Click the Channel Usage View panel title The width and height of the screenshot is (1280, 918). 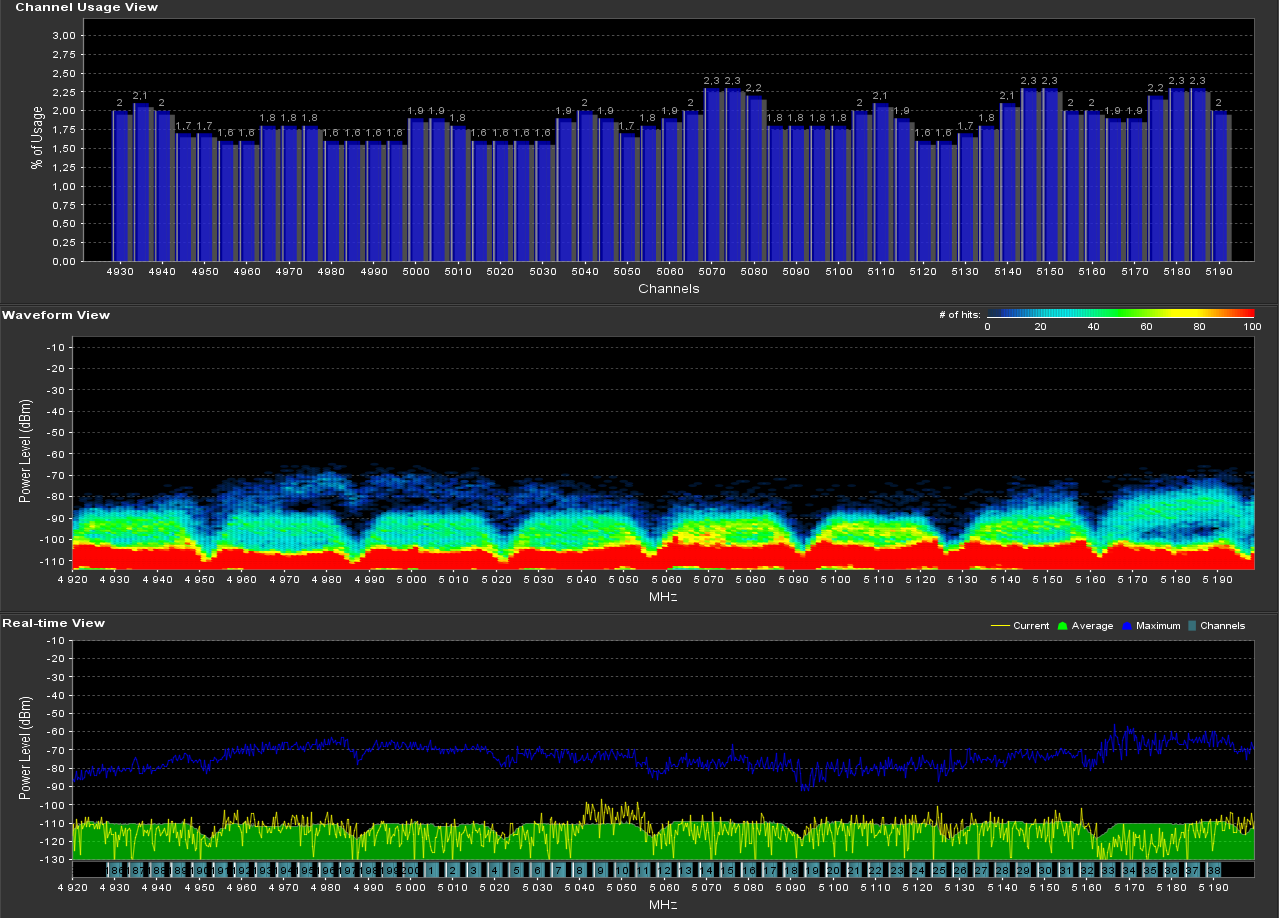pyautogui.click(x=86, y=7)
